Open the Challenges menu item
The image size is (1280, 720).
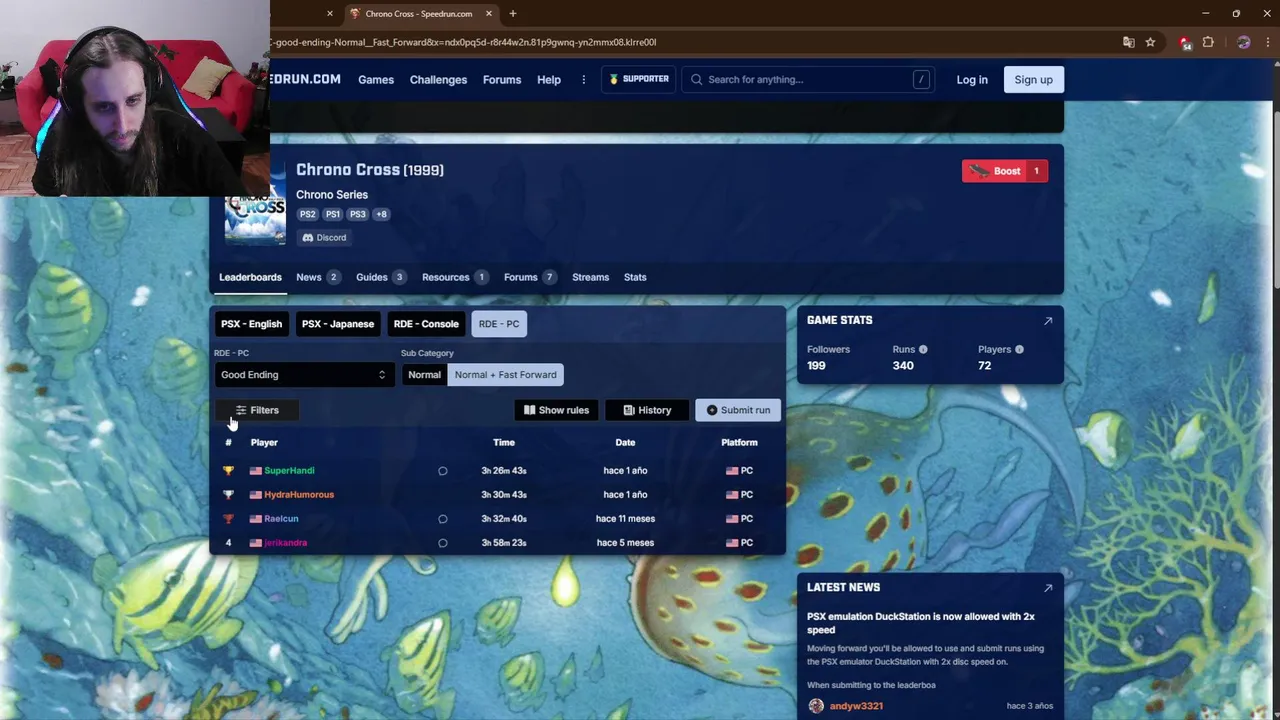(438, 80)
